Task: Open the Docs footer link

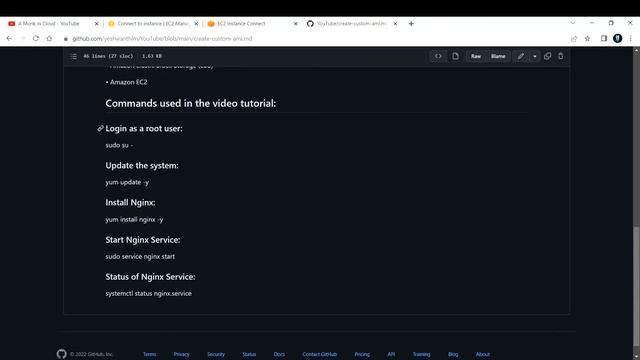Action: coord(279,354)
